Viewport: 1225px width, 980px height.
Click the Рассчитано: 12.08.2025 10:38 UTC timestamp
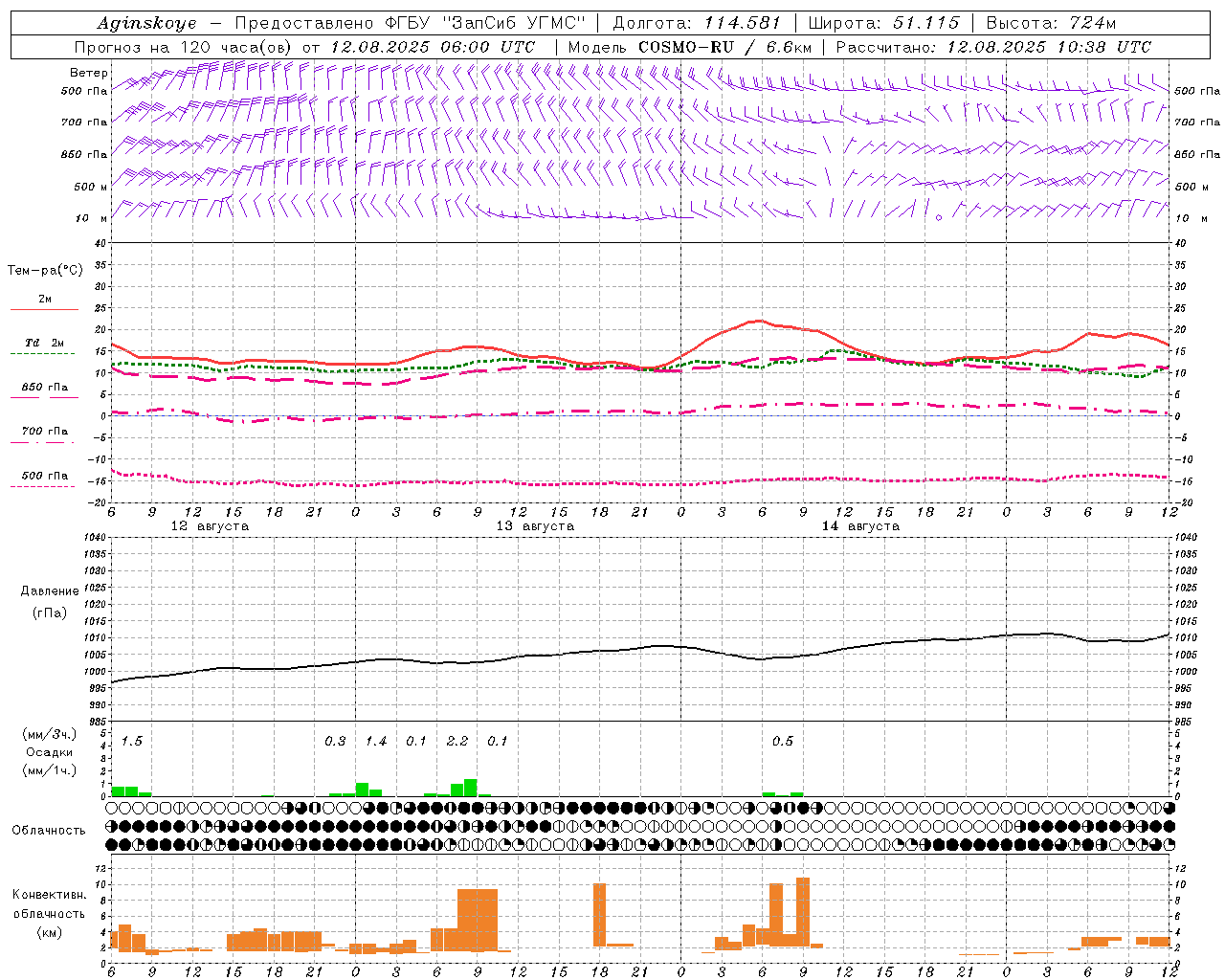(993, 47)
